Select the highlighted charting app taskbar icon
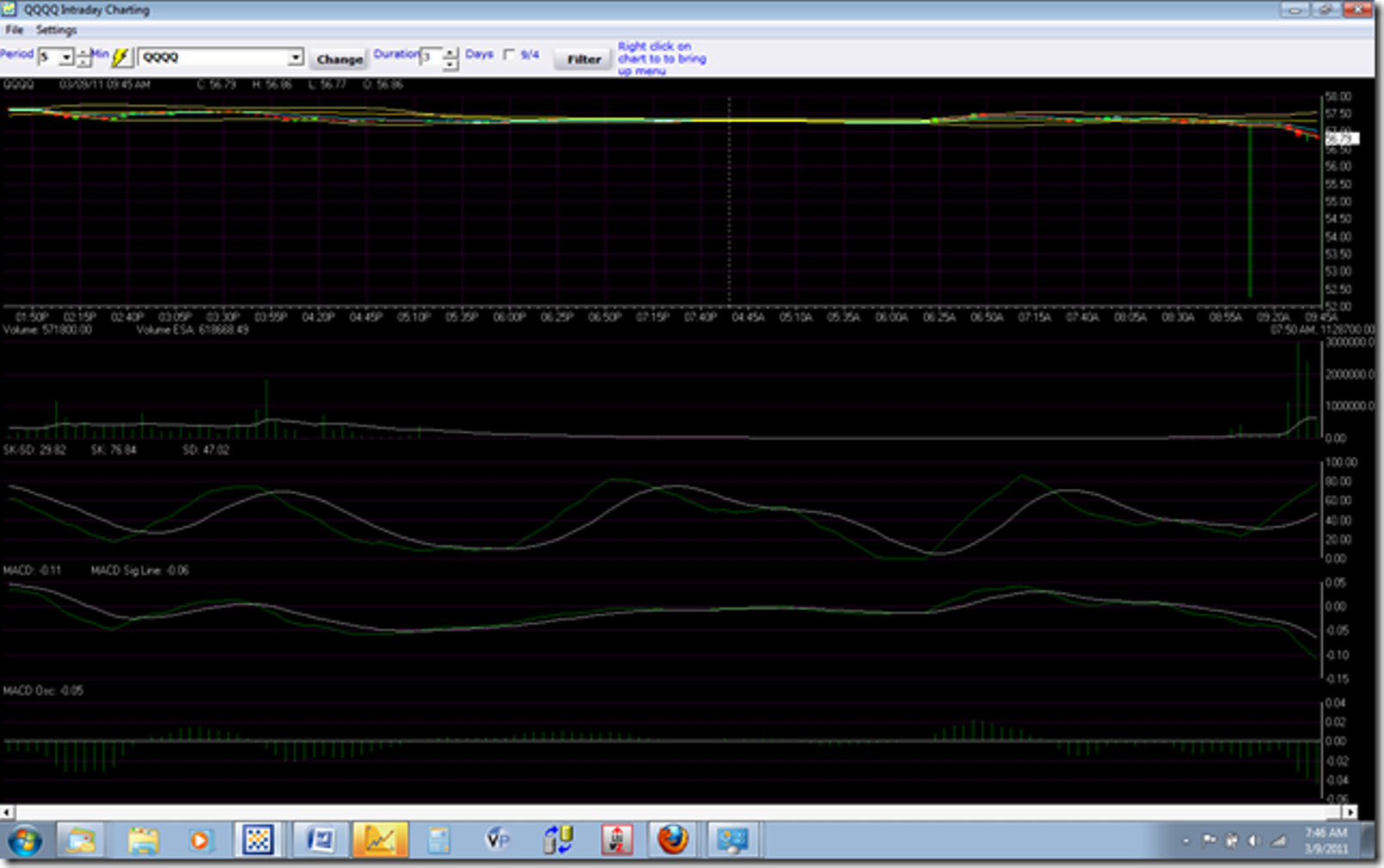Screen dimensions: 1384x868 pos(379,840)
